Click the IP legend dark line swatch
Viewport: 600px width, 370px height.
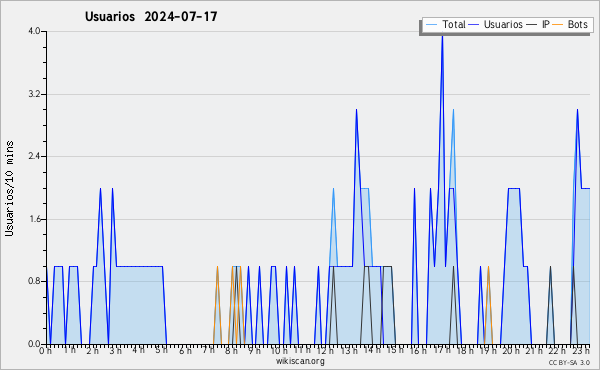[532, 24]
